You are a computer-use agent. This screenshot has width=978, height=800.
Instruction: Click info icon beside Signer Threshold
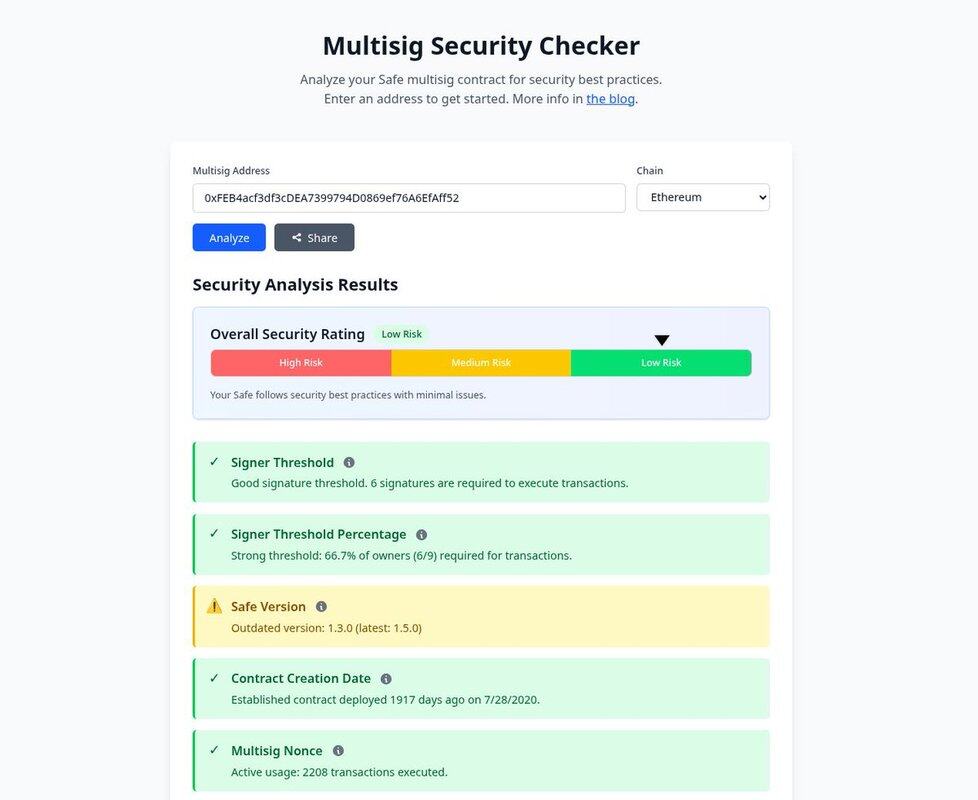pos(349,463)
